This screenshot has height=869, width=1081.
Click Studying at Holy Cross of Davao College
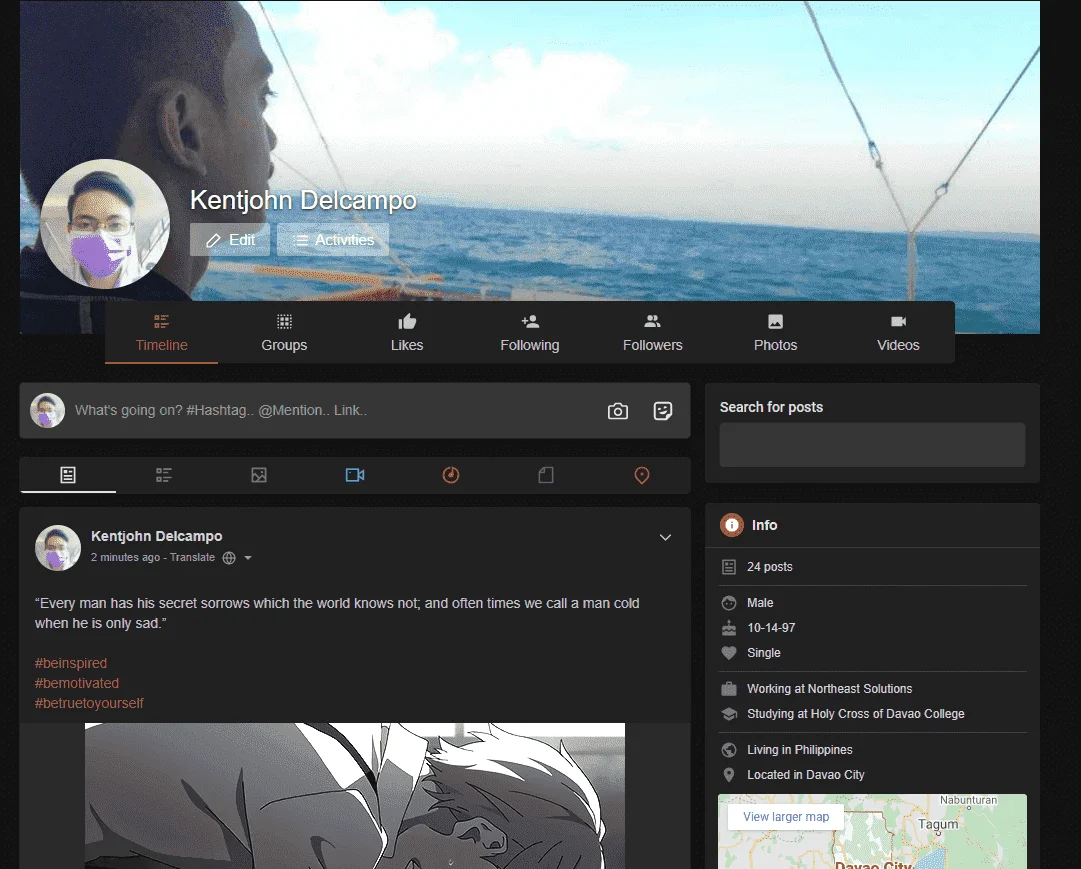point(856,714)
